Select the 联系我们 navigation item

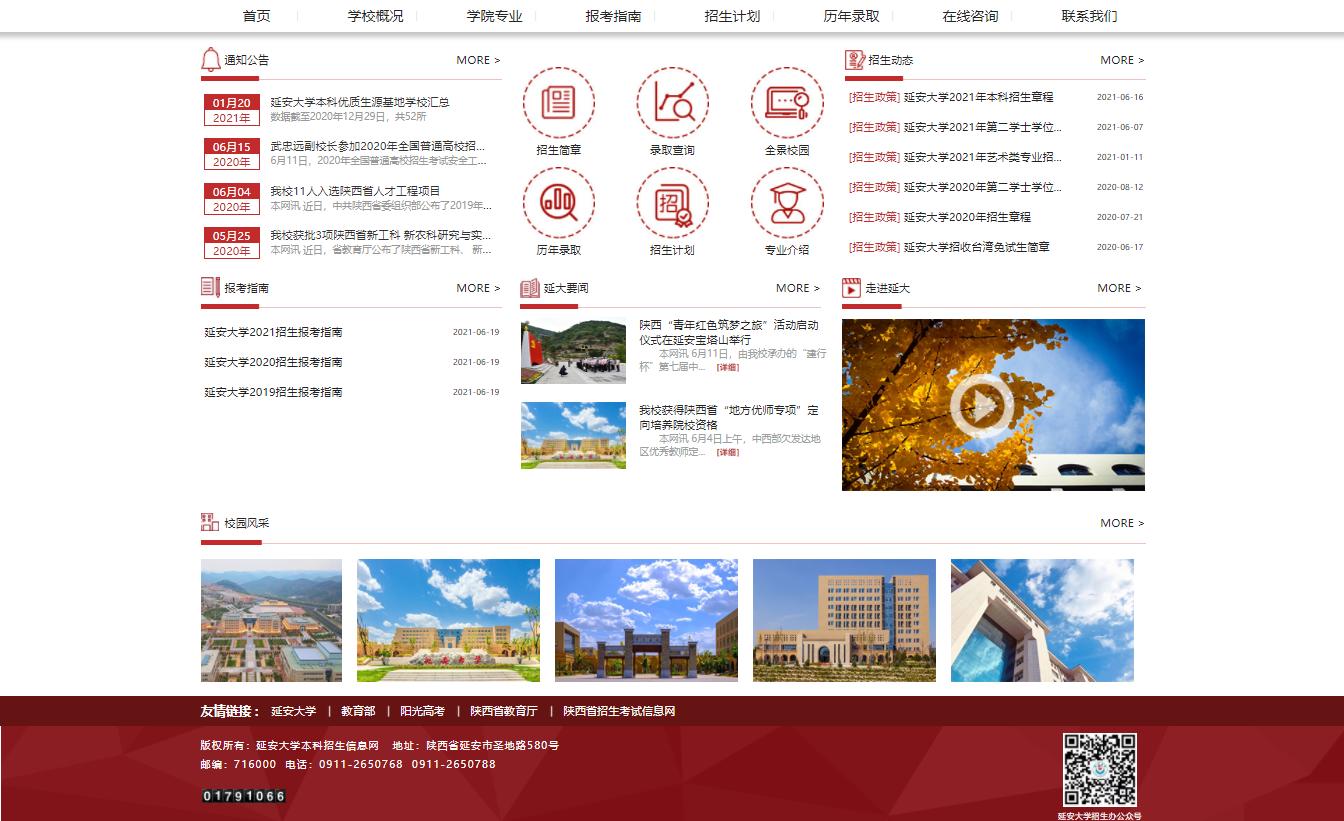coord(1089,16)
